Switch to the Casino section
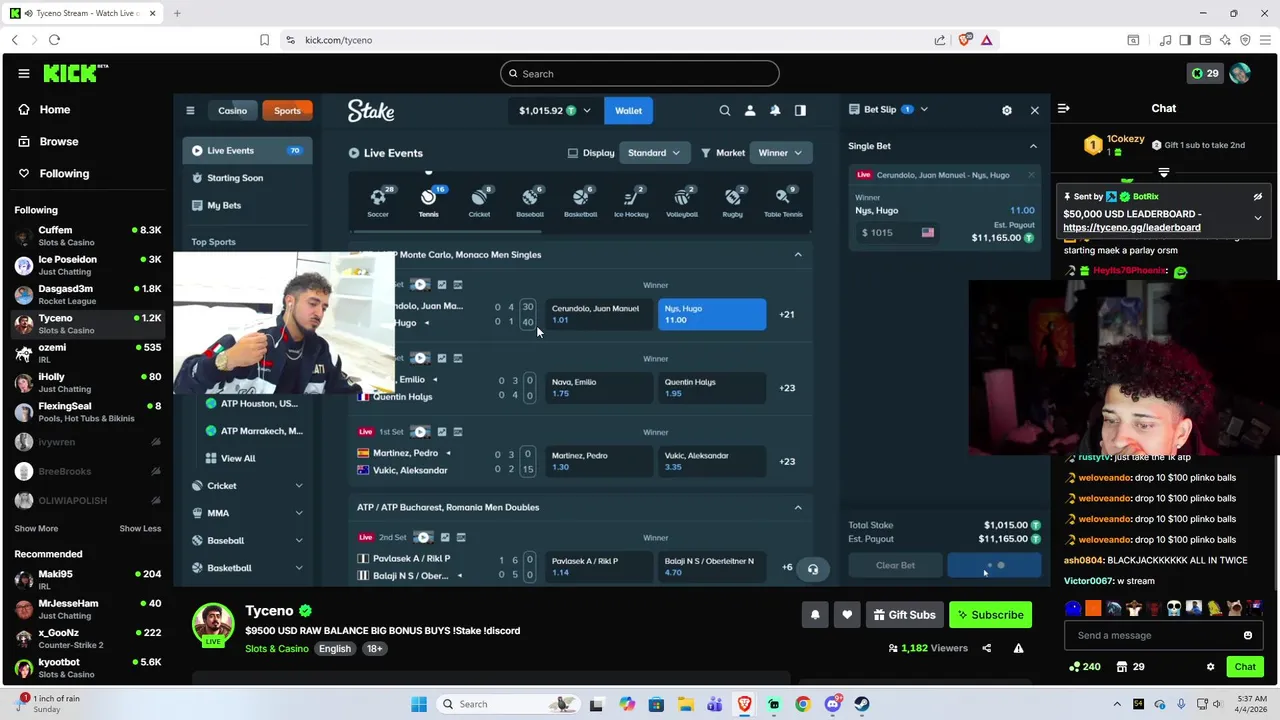 click(x=233, y=111)
